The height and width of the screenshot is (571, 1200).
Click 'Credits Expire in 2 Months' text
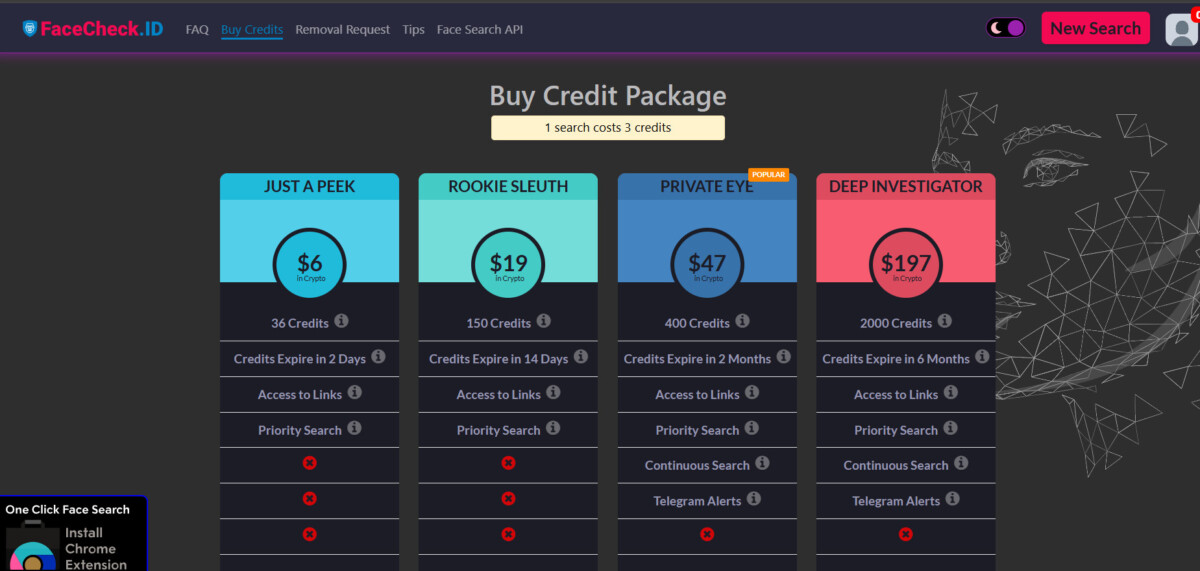(697, 359)
